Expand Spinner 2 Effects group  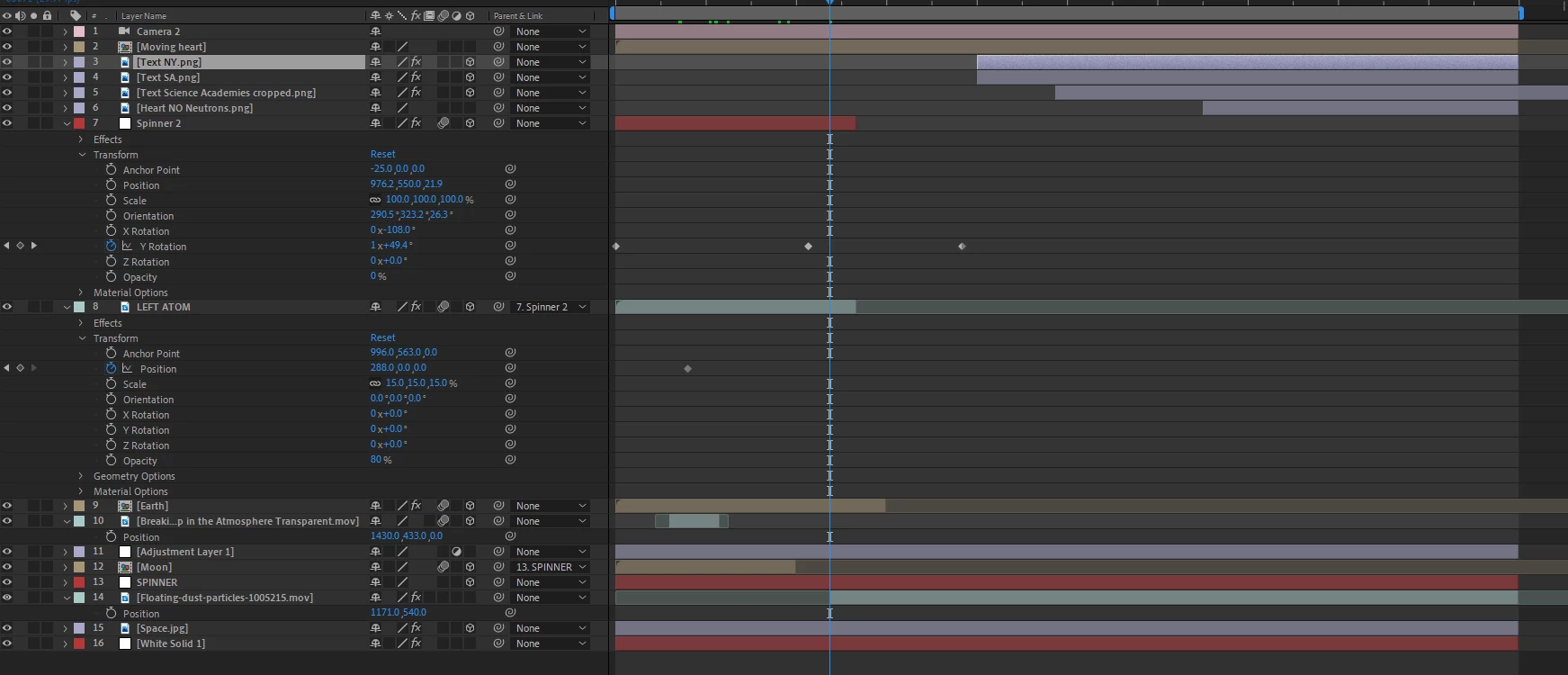(x=81, y=139)
